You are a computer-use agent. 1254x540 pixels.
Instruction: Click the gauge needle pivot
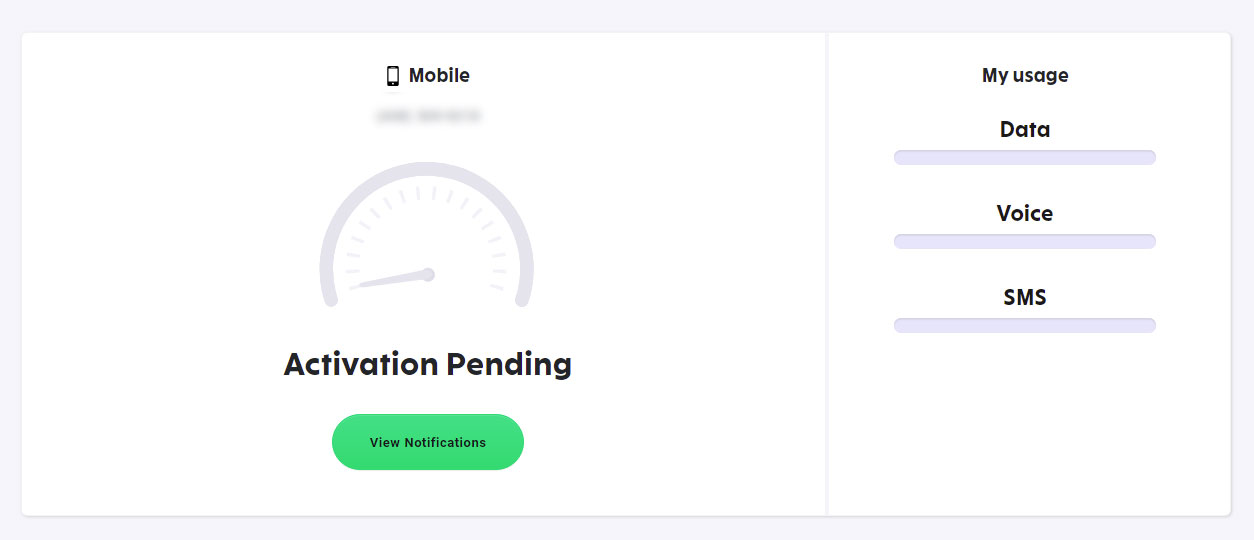[x=428, y=274]
